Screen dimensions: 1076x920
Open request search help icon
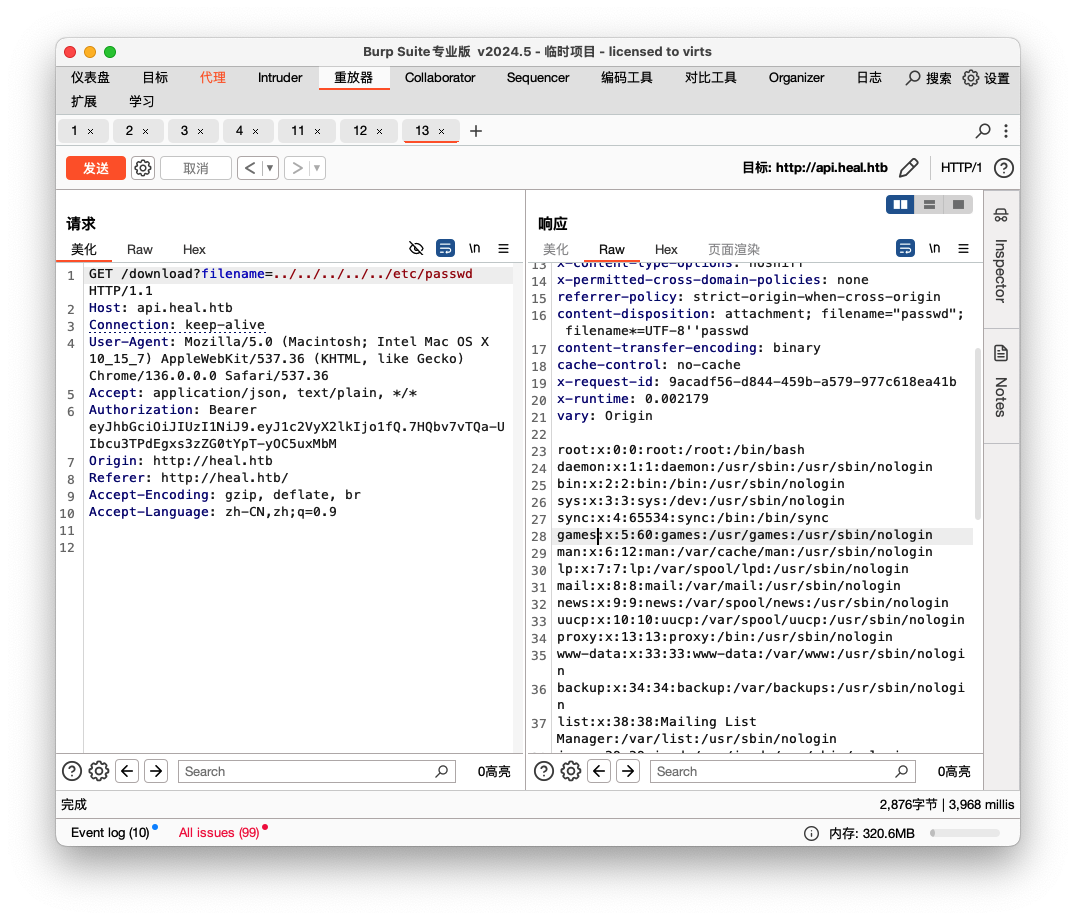pos(71,771)
